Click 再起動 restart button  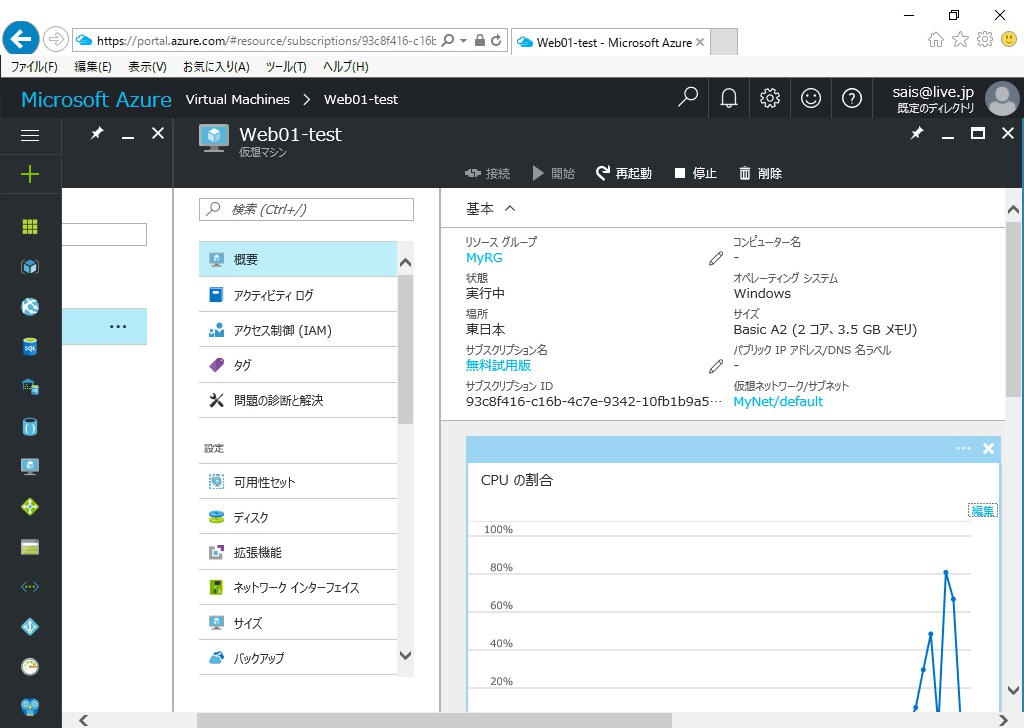click(624, 173)
